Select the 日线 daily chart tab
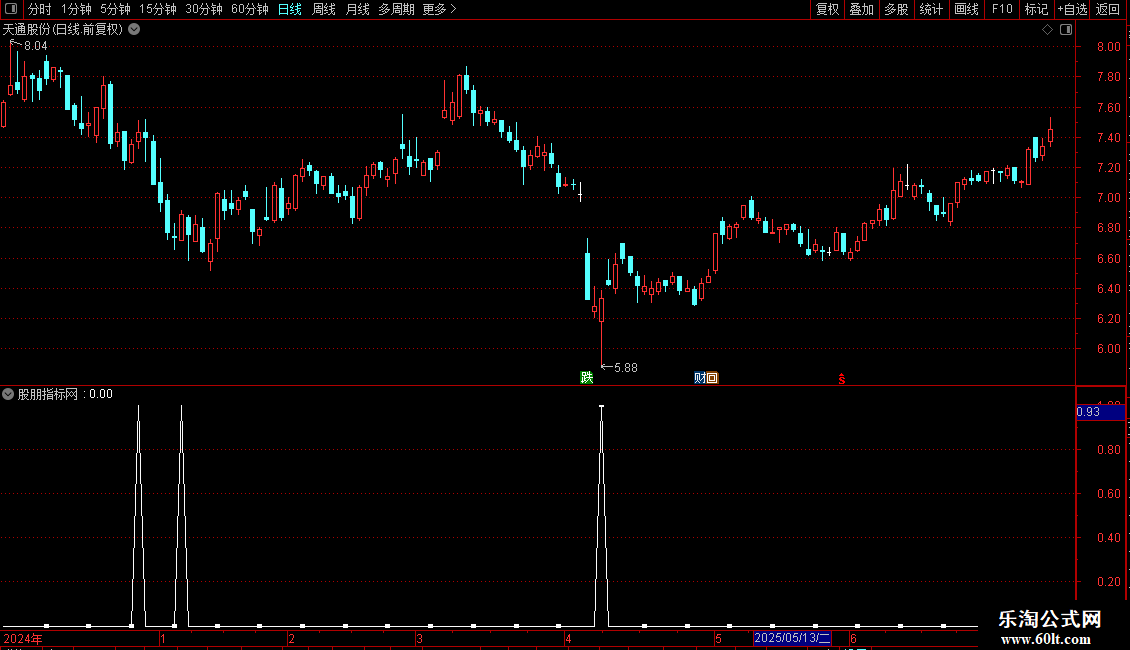Image resolution: width=1130 pixels, height=650 pixels. pos(290,9)
